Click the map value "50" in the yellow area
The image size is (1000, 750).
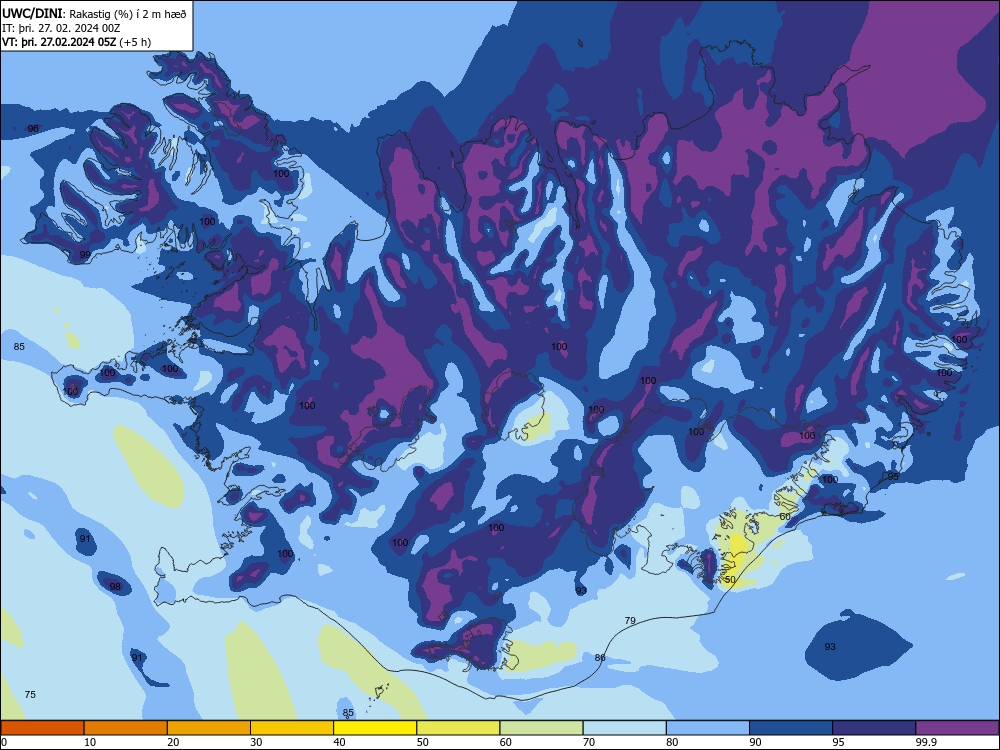coord(730,580)
